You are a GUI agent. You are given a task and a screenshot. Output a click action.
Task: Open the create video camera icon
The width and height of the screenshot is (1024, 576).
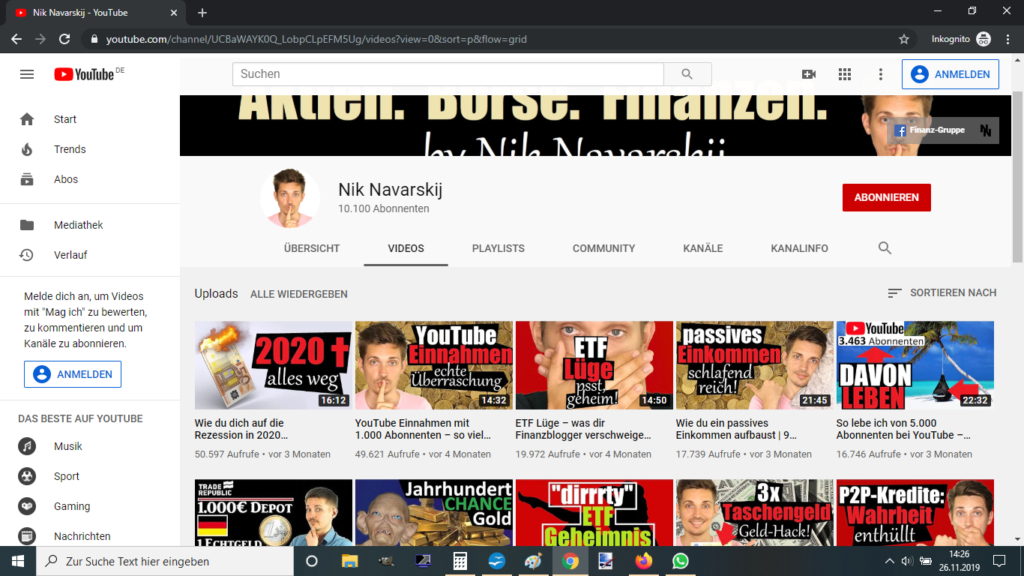[808, 74]
